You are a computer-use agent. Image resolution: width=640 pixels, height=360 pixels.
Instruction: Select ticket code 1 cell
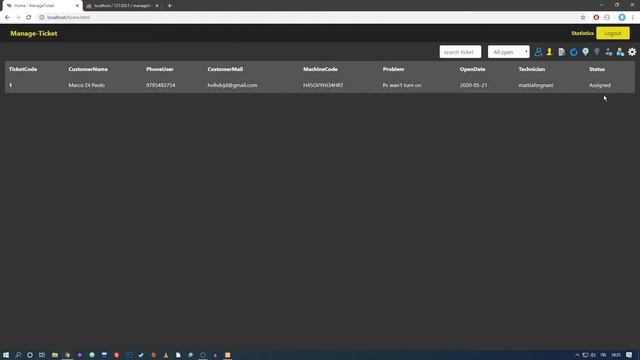pos(11,85)
